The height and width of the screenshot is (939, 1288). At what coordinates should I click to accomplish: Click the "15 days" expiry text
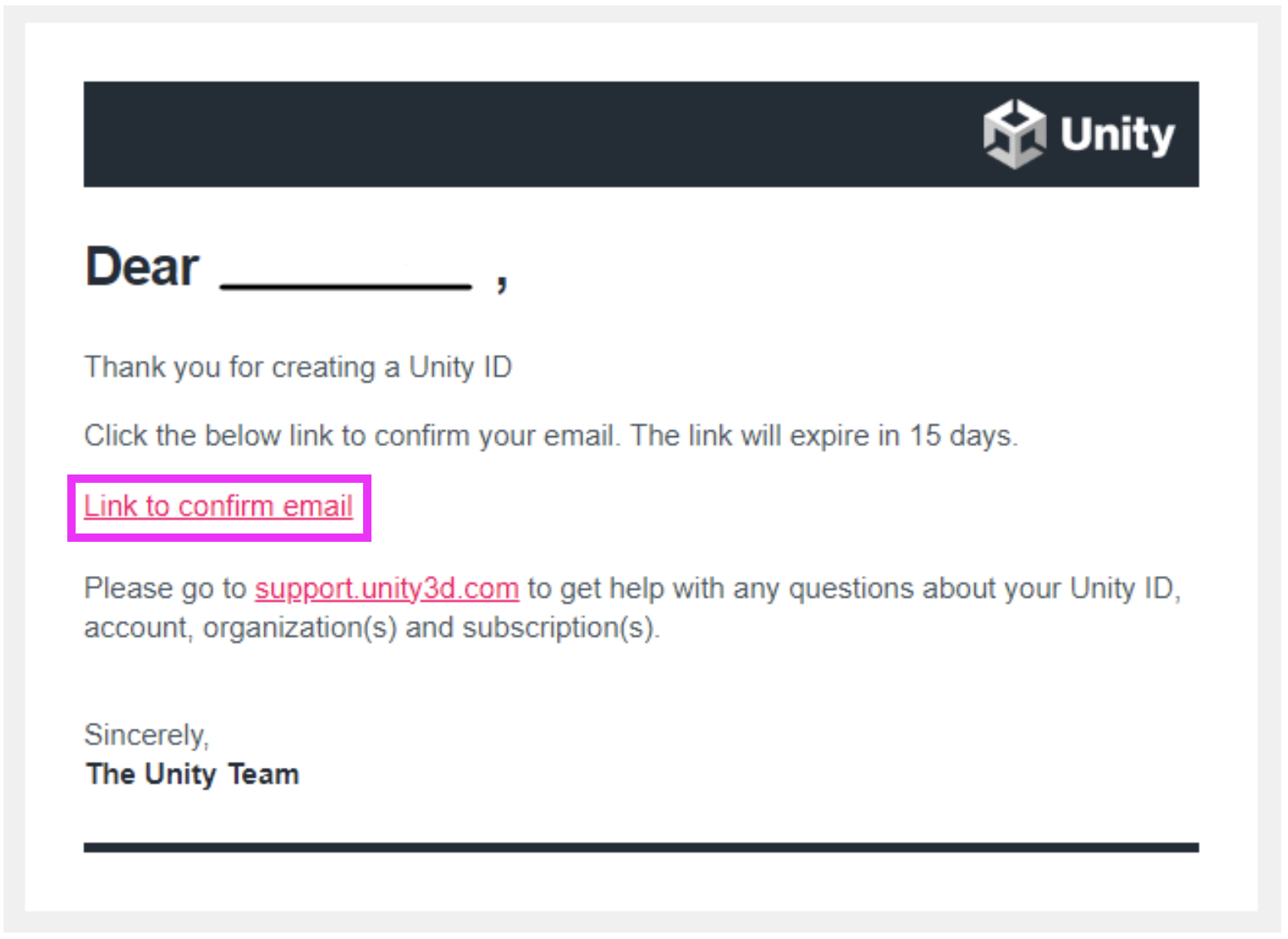coord(962,435)
